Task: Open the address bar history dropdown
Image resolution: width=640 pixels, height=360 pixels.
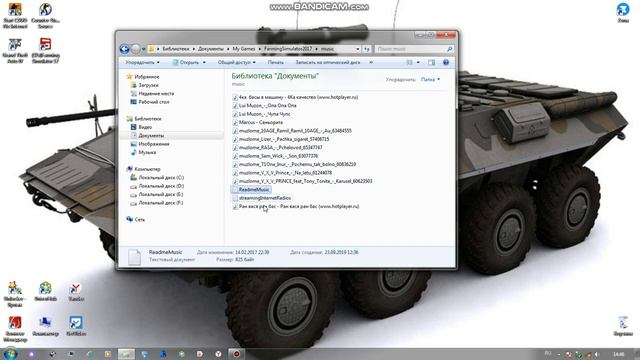Action: click(x=358, y=49)
